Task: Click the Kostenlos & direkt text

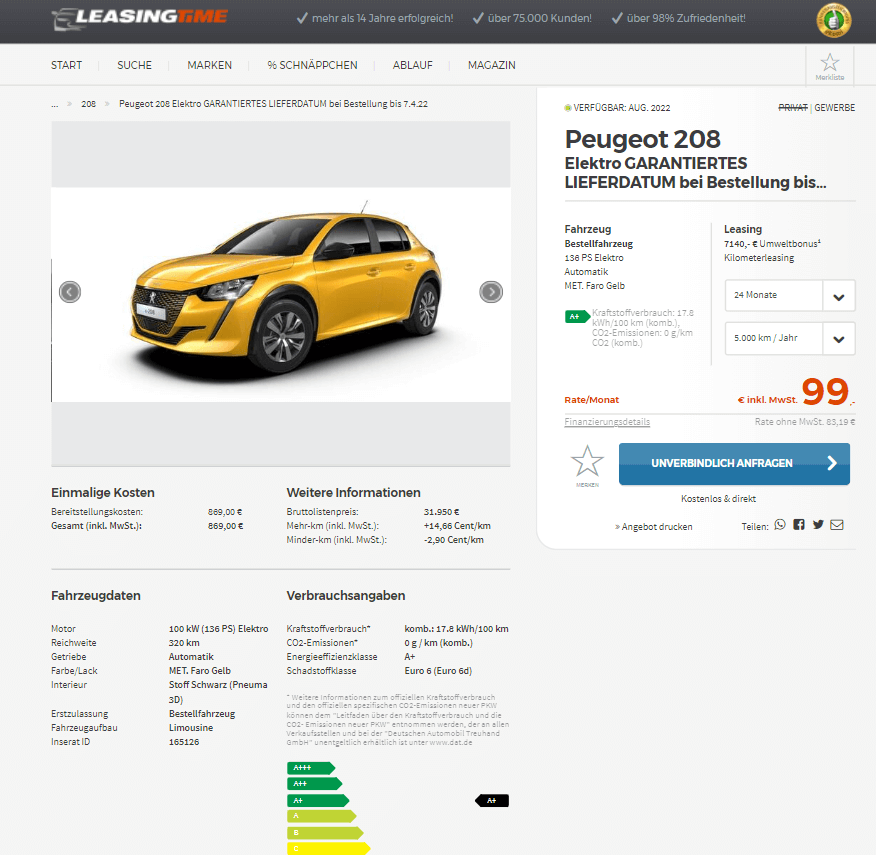Action: pos(718,498)
